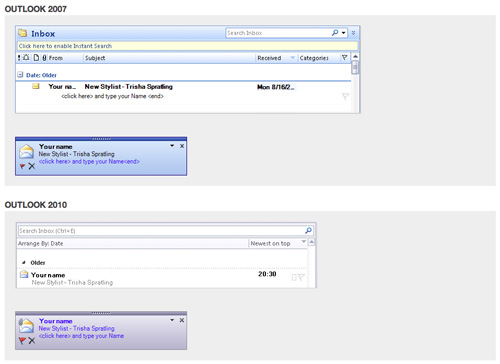
Task: Expand the Query Builder double chevron
Action: tap(353, 33)
